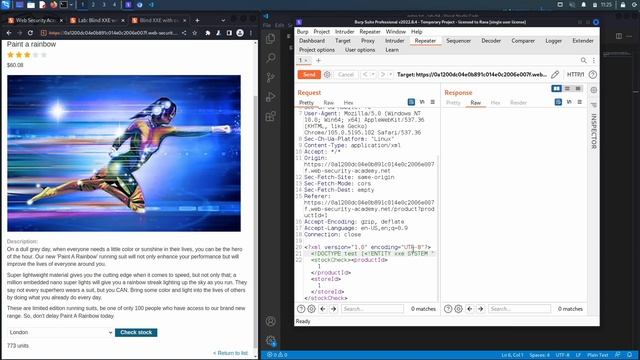Open response panel hamburger menu
Image resolution: width=640 pixels, height=360 pixels.
[580, 102]
